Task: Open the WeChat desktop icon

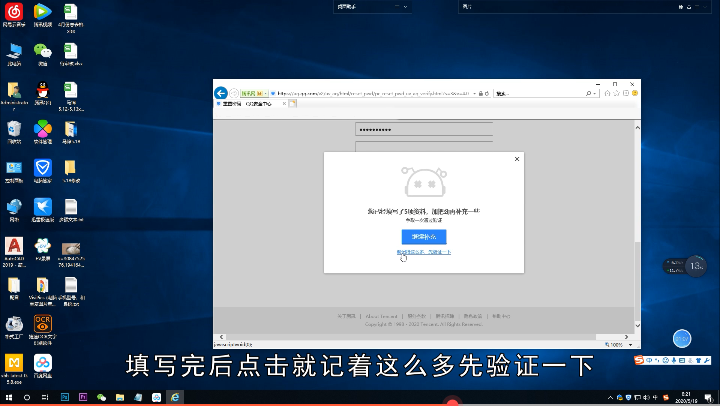Action: (x=42, y=50)
